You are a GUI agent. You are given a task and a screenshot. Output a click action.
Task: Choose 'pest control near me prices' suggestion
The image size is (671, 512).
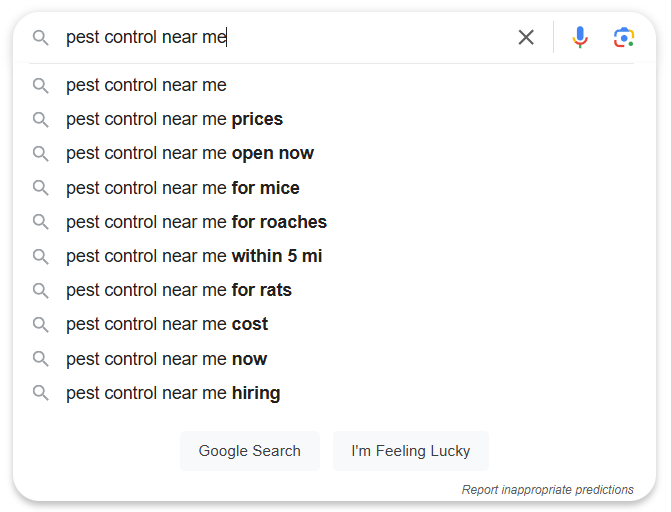tap(334, 119)
